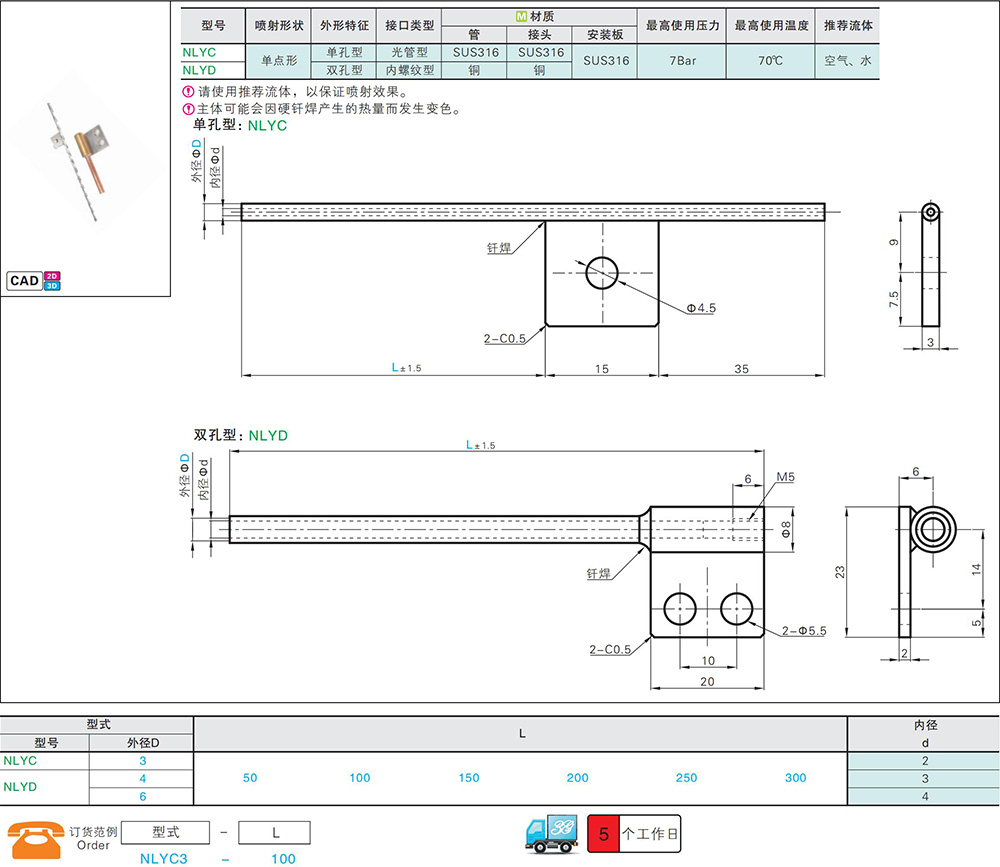Select outer diameter 4 in the D column

[143, 778]
